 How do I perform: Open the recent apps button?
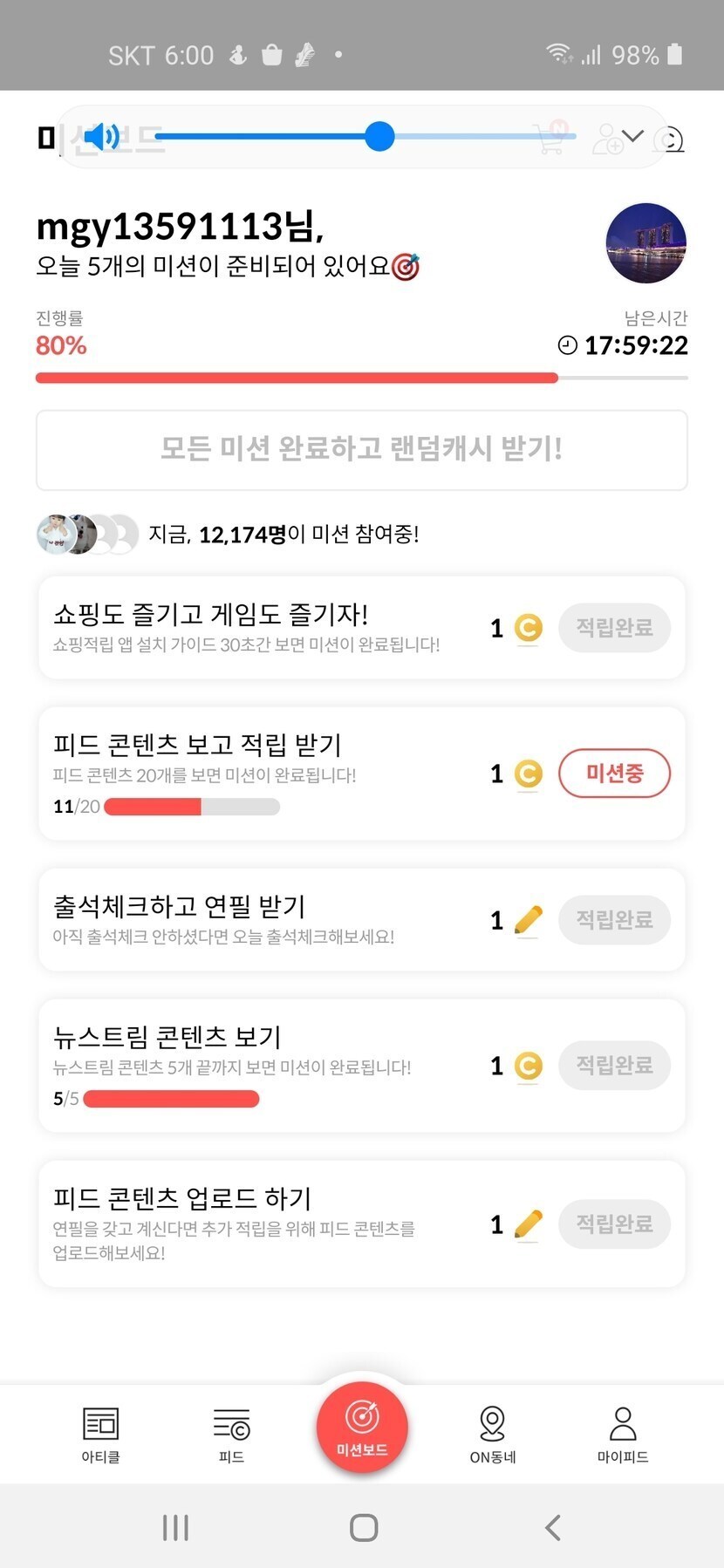[x=175, y=1527]
